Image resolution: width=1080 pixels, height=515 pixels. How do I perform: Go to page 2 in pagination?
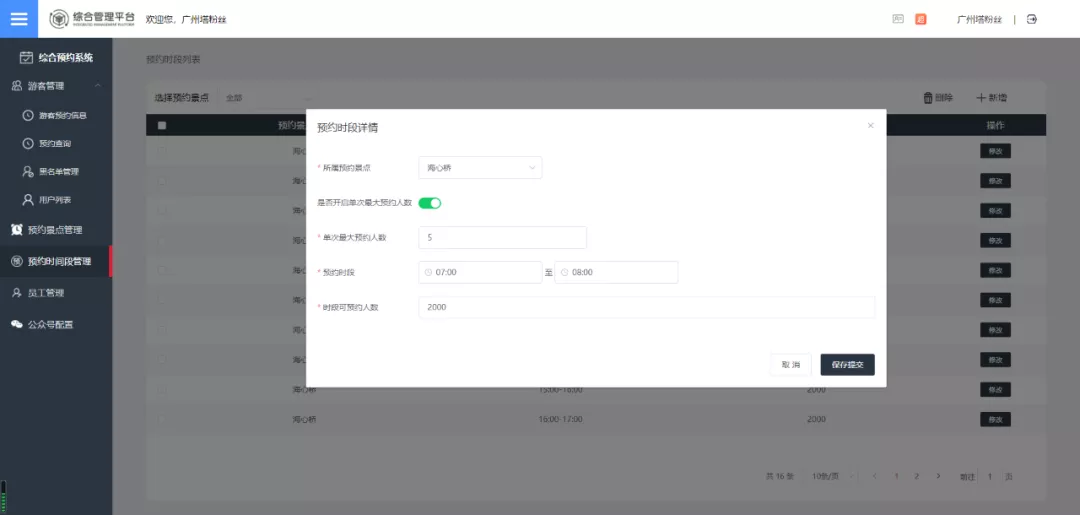tap(917, 476)
